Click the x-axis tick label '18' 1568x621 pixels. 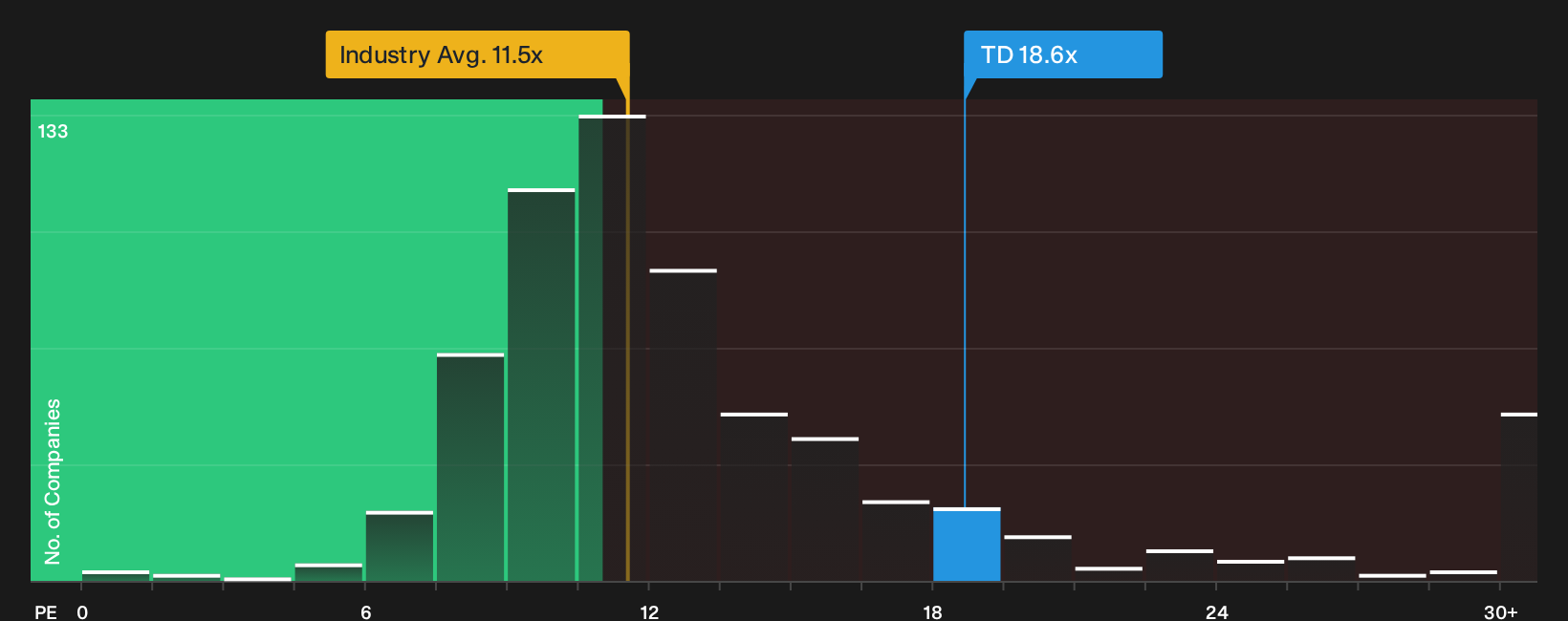(932, 612)
